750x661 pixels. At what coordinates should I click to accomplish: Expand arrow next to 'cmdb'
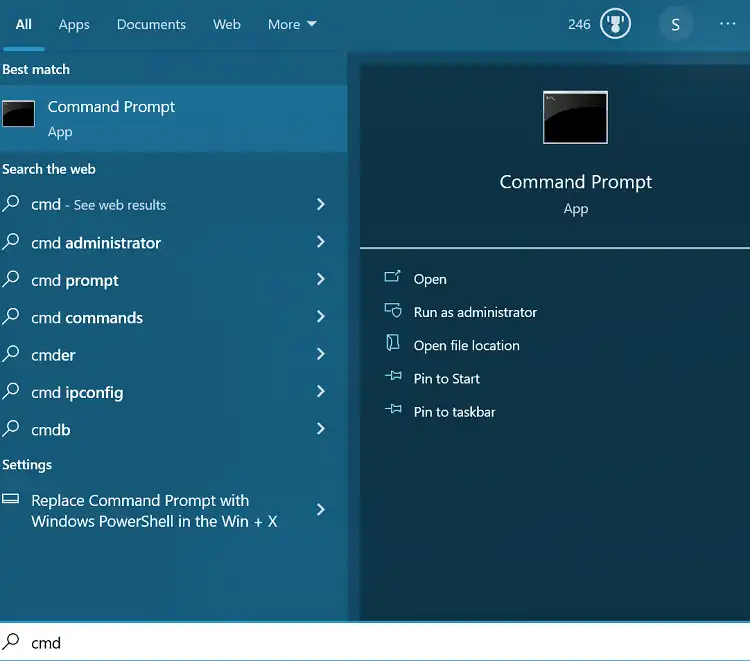(x=321, y=429)
